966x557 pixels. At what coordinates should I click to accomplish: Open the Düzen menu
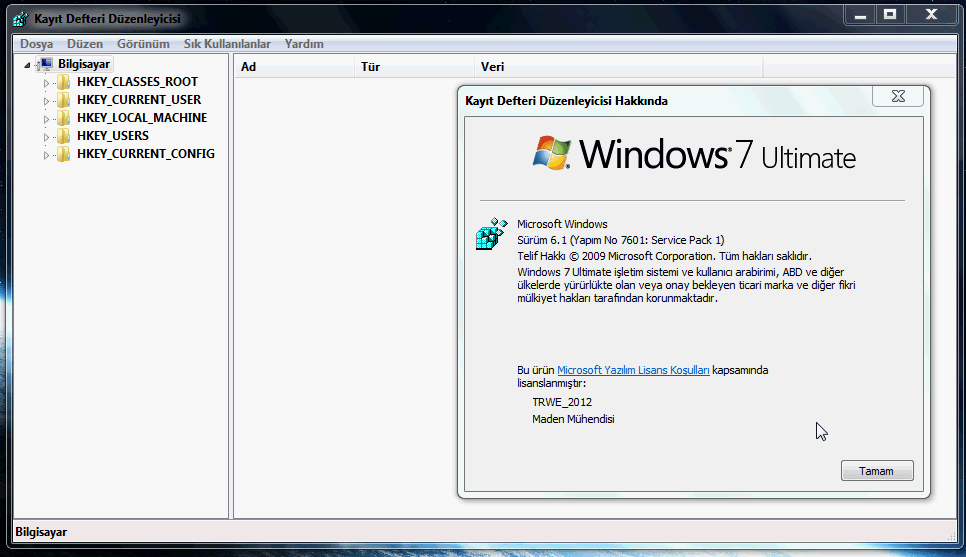click(x=85, y=44)
